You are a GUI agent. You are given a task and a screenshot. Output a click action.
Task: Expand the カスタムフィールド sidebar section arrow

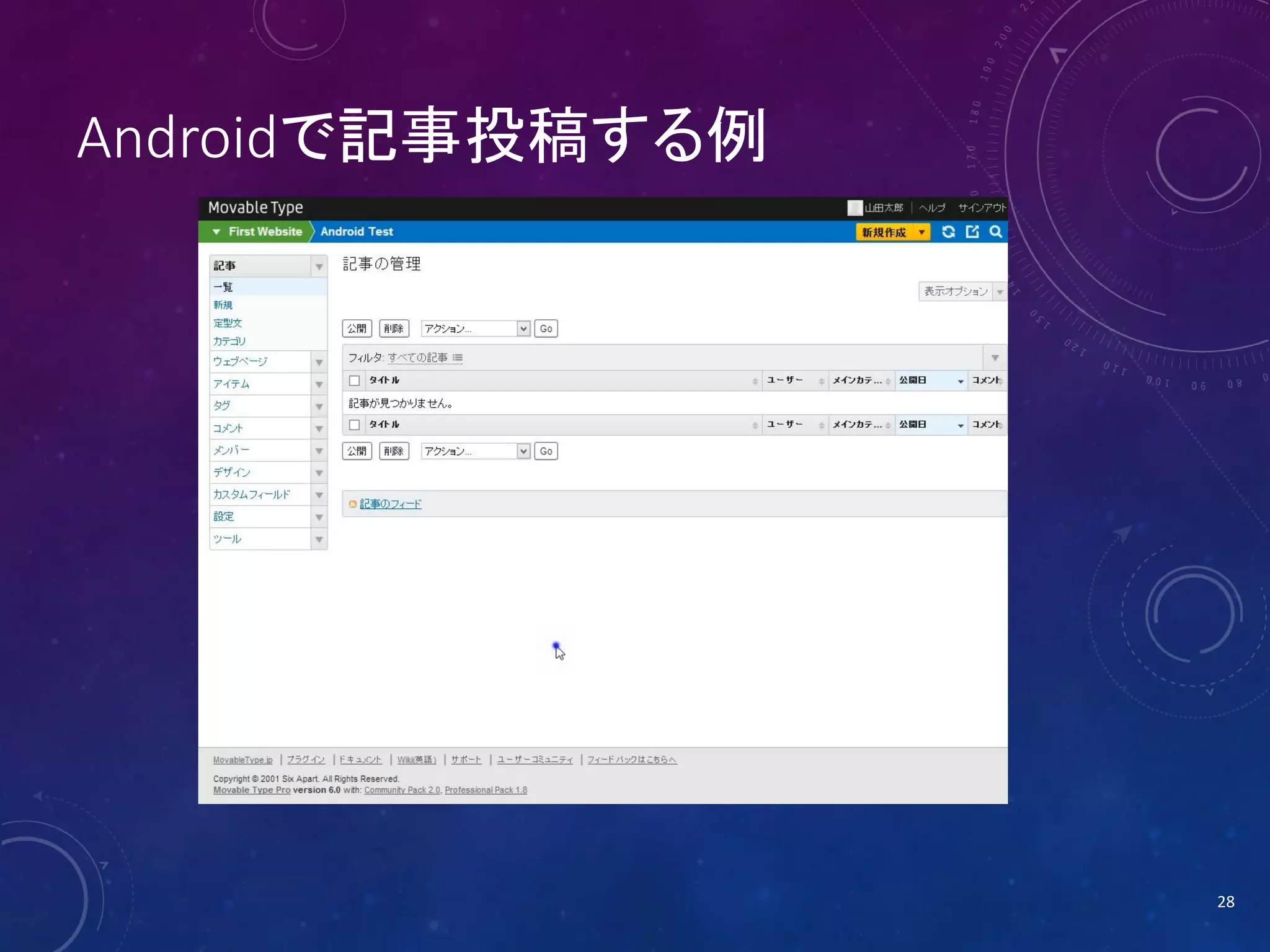(x=319, y=495)
